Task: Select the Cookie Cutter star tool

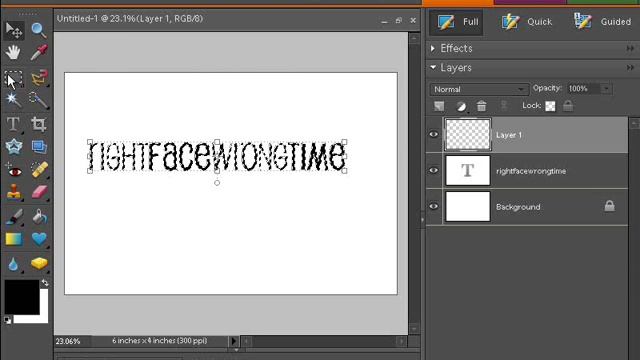Action: click(13, 147)
